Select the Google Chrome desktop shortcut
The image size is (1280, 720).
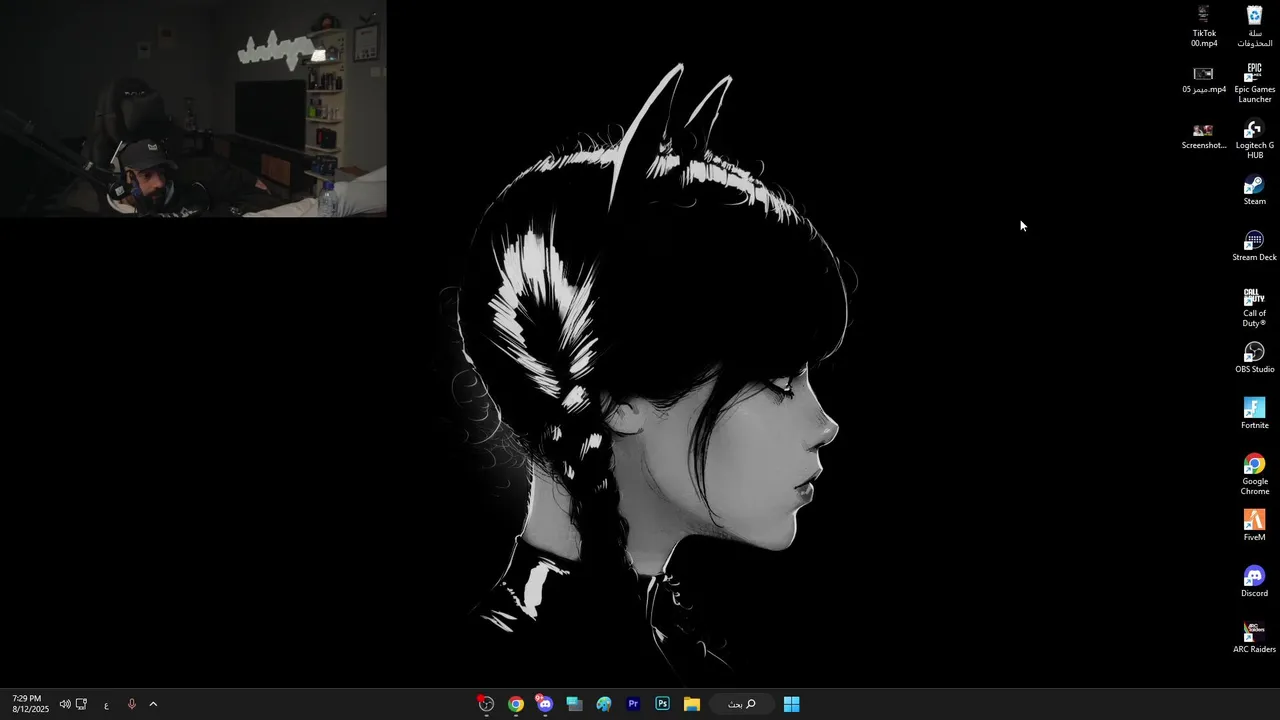click(1254, 475)
